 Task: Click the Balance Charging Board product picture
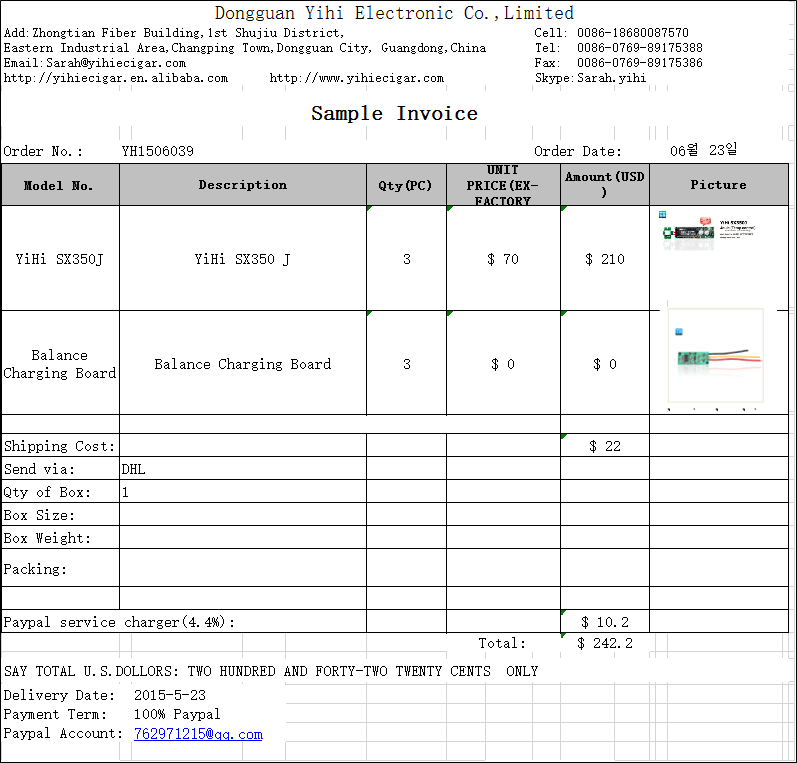coord(716,355)
